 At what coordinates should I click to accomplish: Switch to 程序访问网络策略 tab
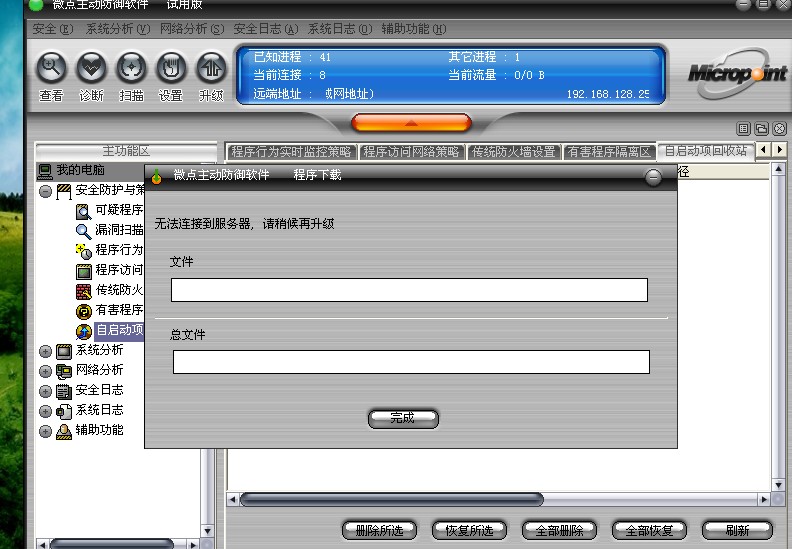412,152
